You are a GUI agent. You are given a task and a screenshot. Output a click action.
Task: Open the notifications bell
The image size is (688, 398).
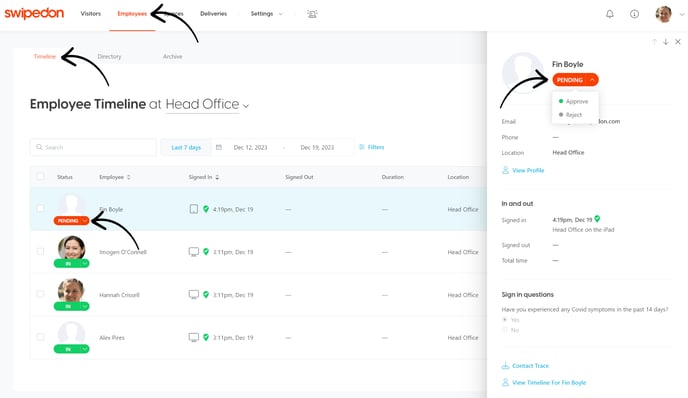[x=609, y=14]
